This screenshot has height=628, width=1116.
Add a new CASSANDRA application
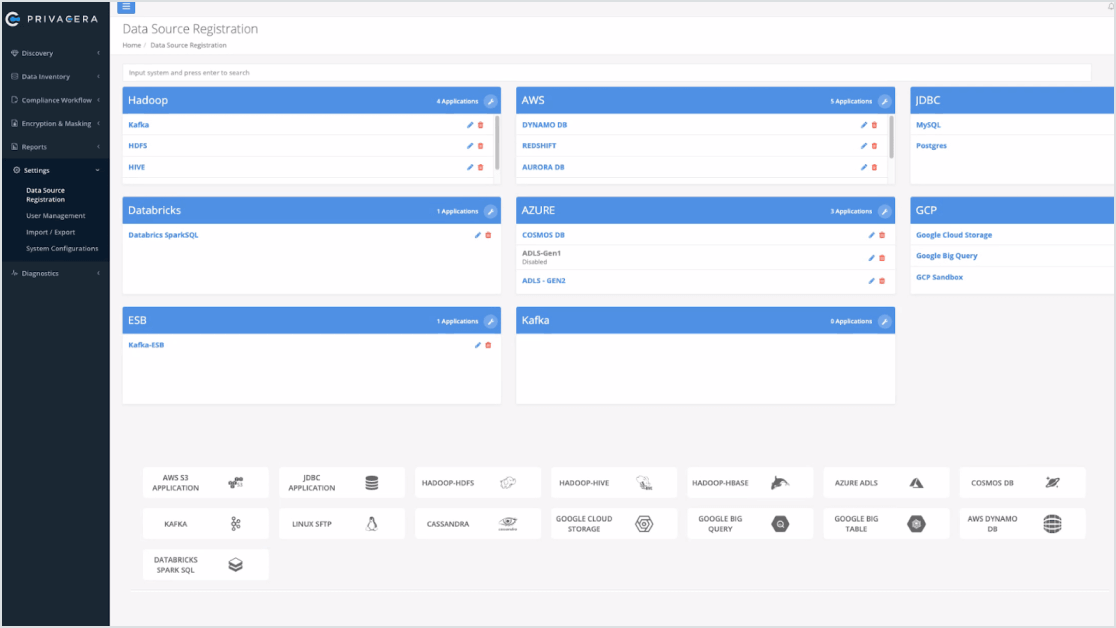click(477, 522)
